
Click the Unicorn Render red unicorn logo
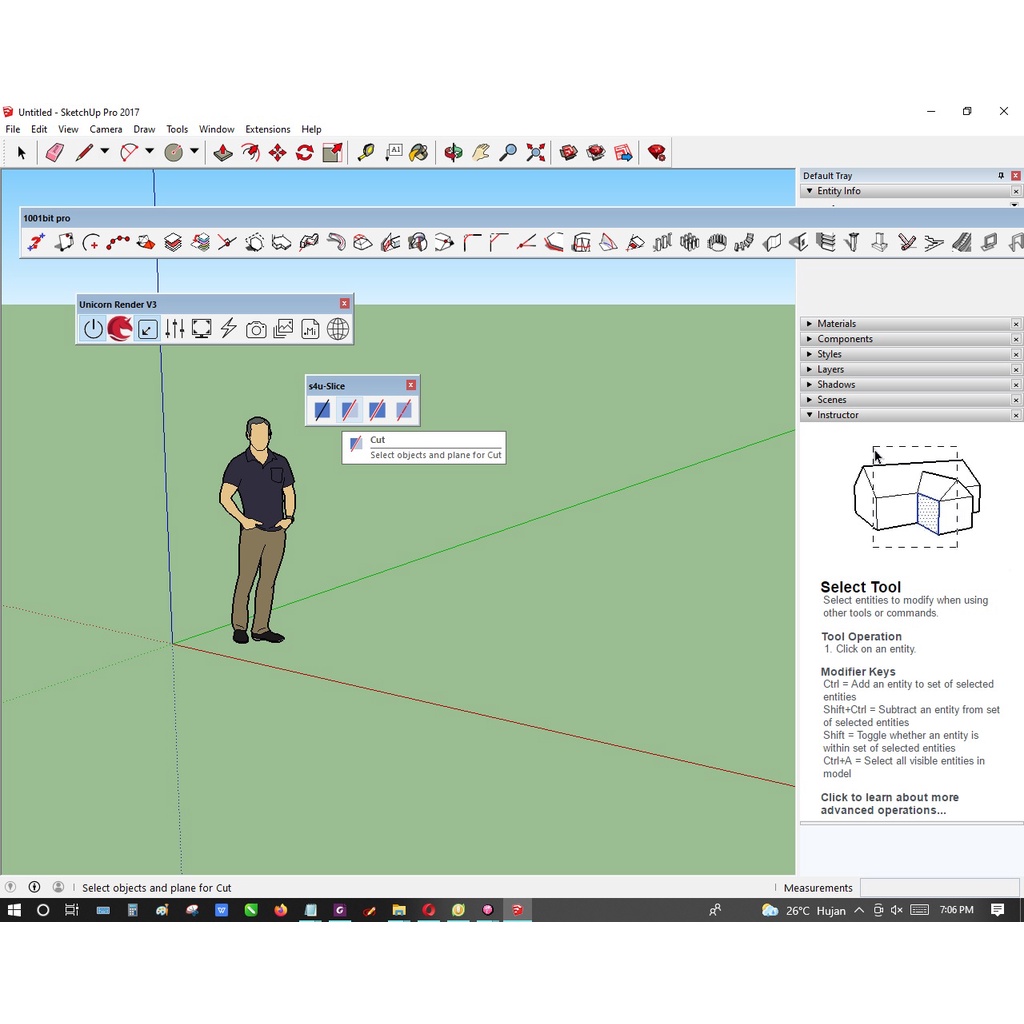pos(120,328)
